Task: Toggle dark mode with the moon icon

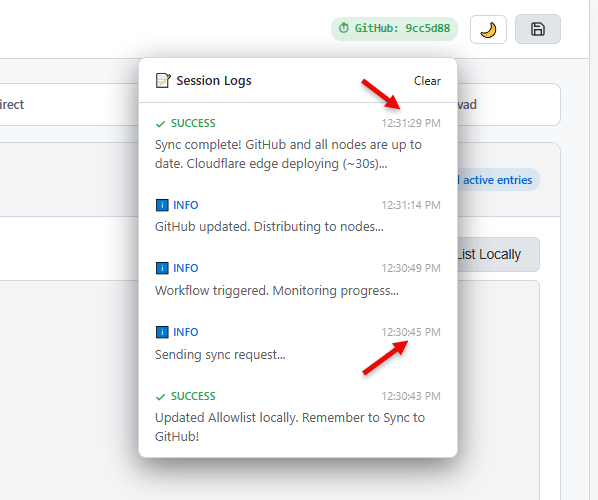Action: point(488,29)
